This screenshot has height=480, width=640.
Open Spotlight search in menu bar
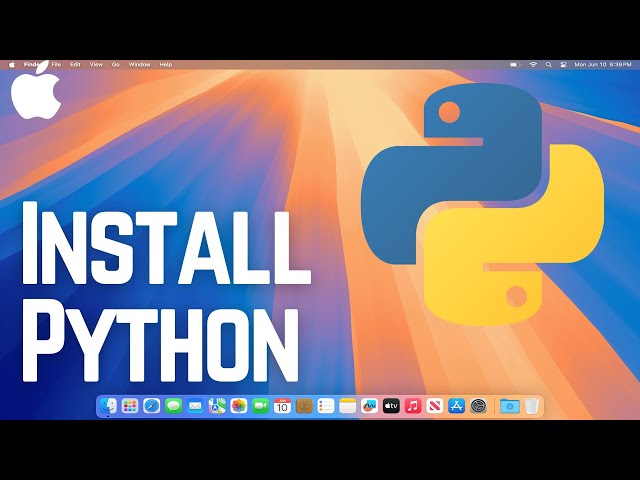coord(549,64)
